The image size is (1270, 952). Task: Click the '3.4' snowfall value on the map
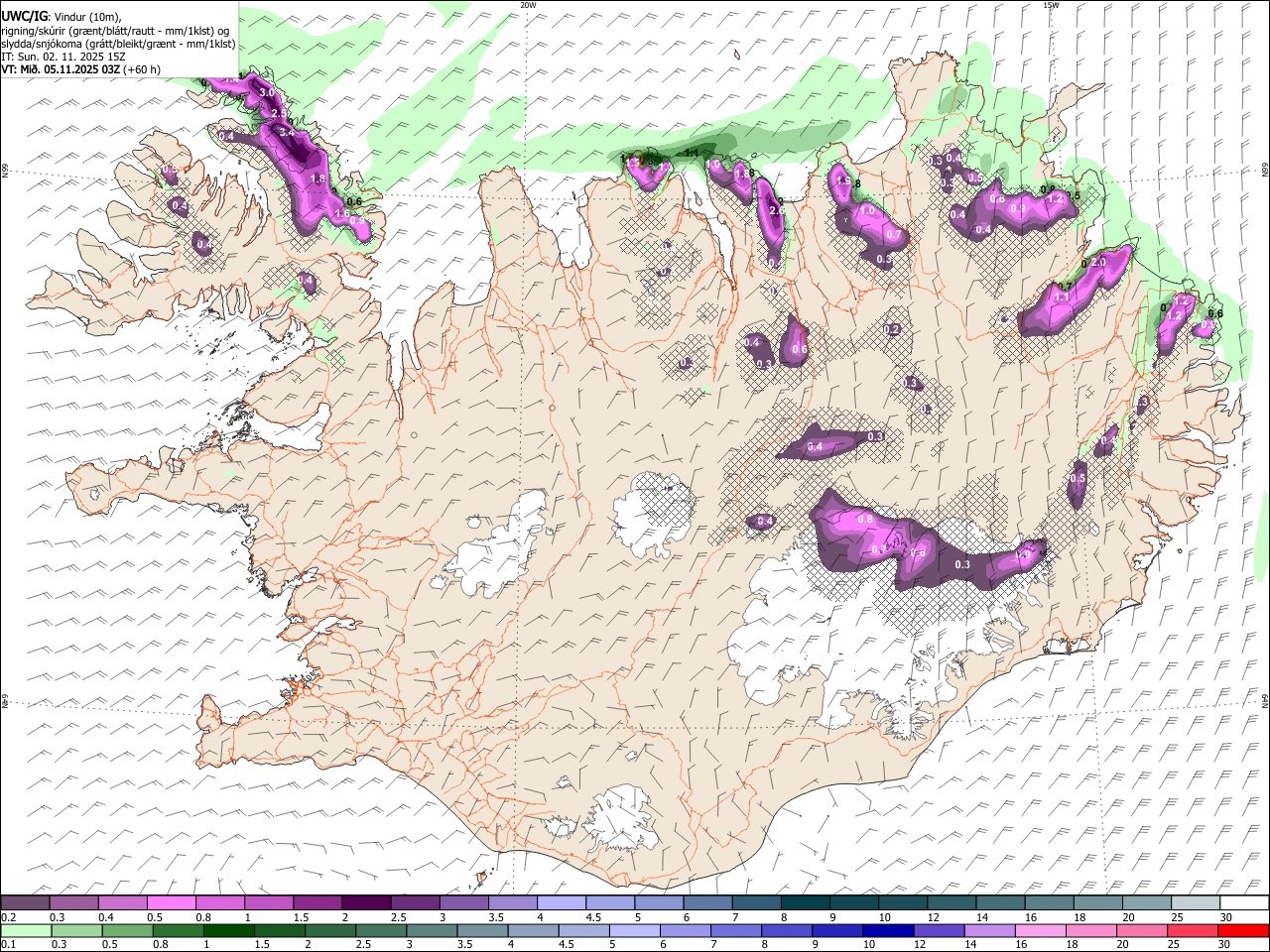click(x=286, y=132)
